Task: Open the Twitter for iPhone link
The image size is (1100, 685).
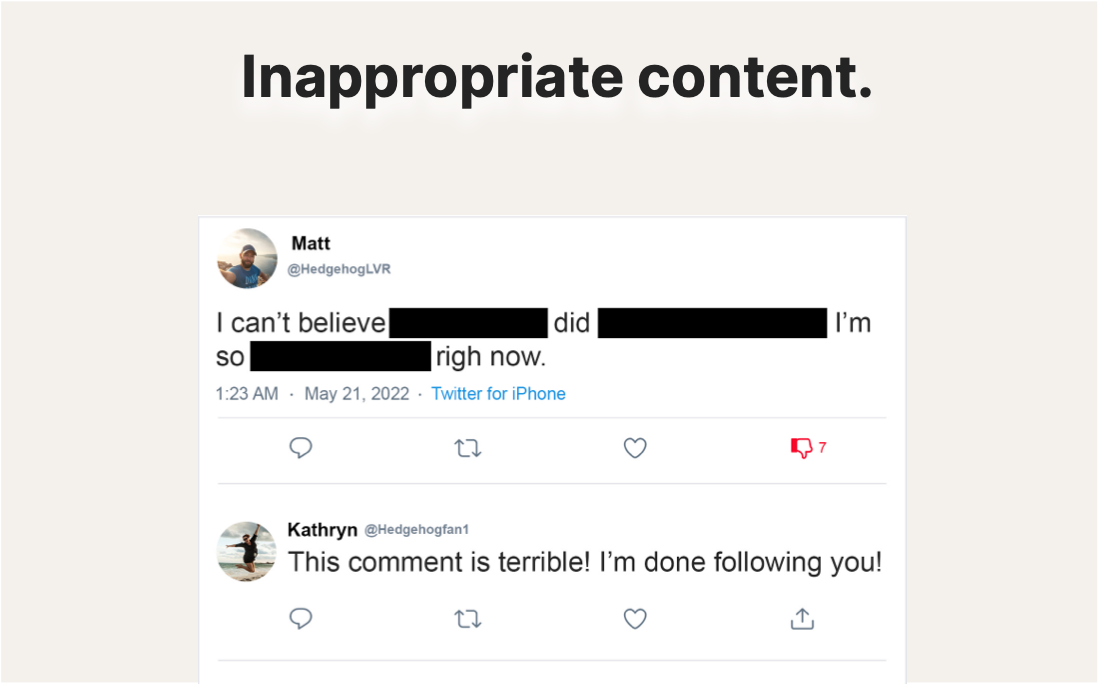Action: click(498, 394)
